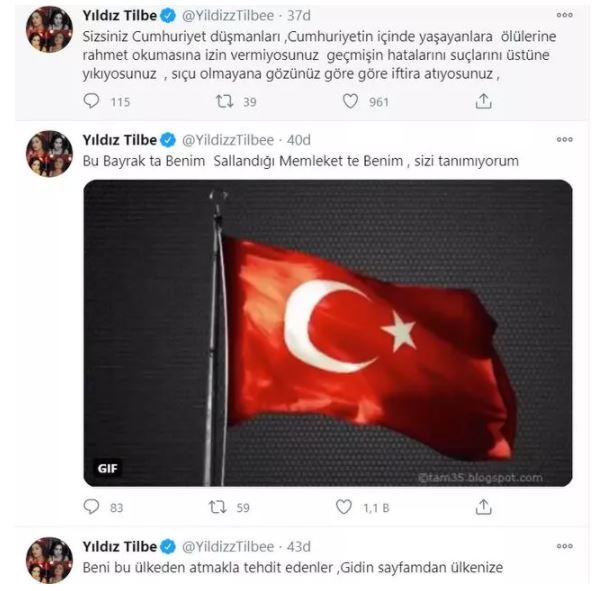Open Yıldız Tilbe name on the 40d tweet
Screen dimensions: 601x591
click(x=120, y=140)
